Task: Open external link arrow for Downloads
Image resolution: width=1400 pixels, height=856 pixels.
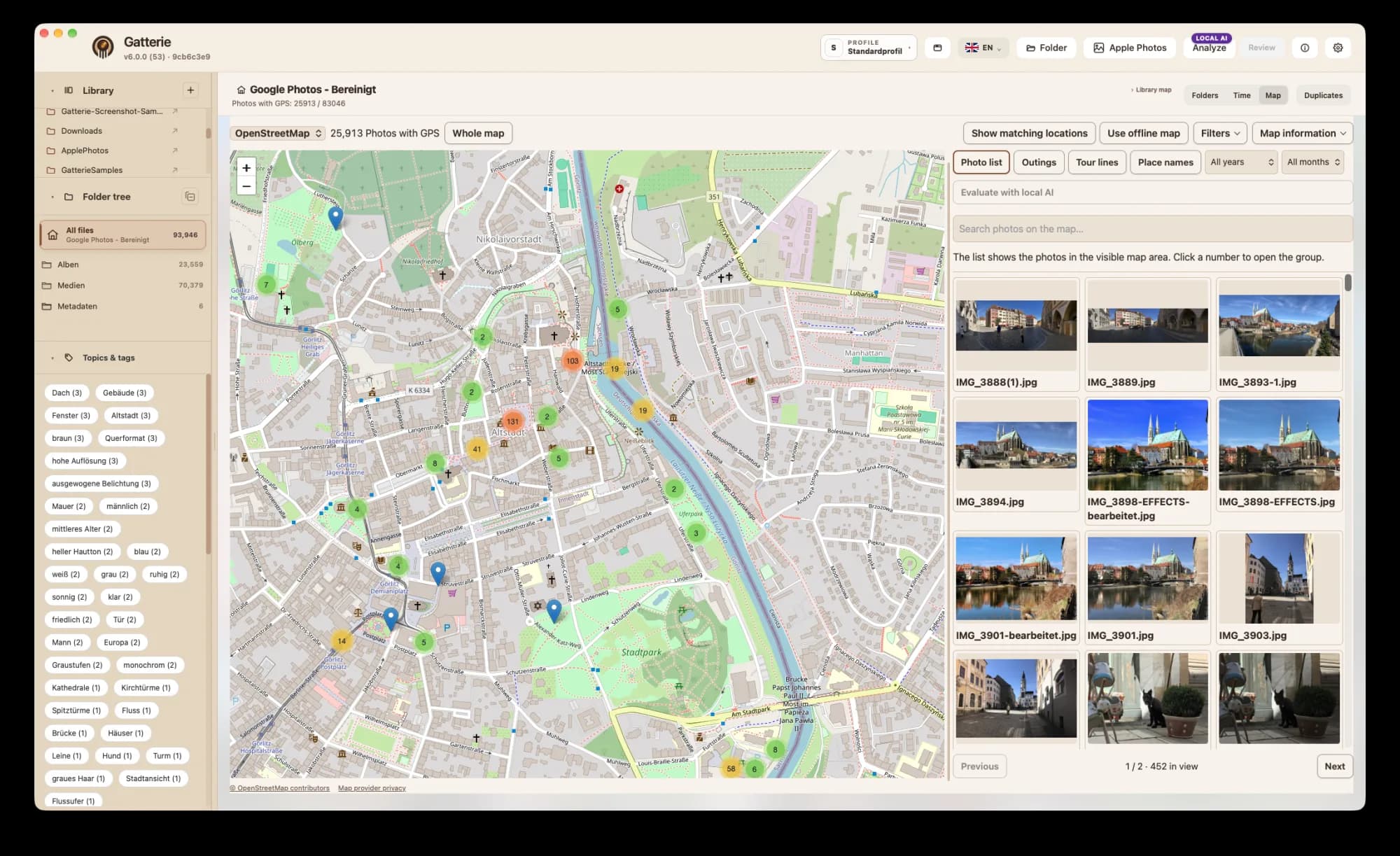Action: click(175, 131)
